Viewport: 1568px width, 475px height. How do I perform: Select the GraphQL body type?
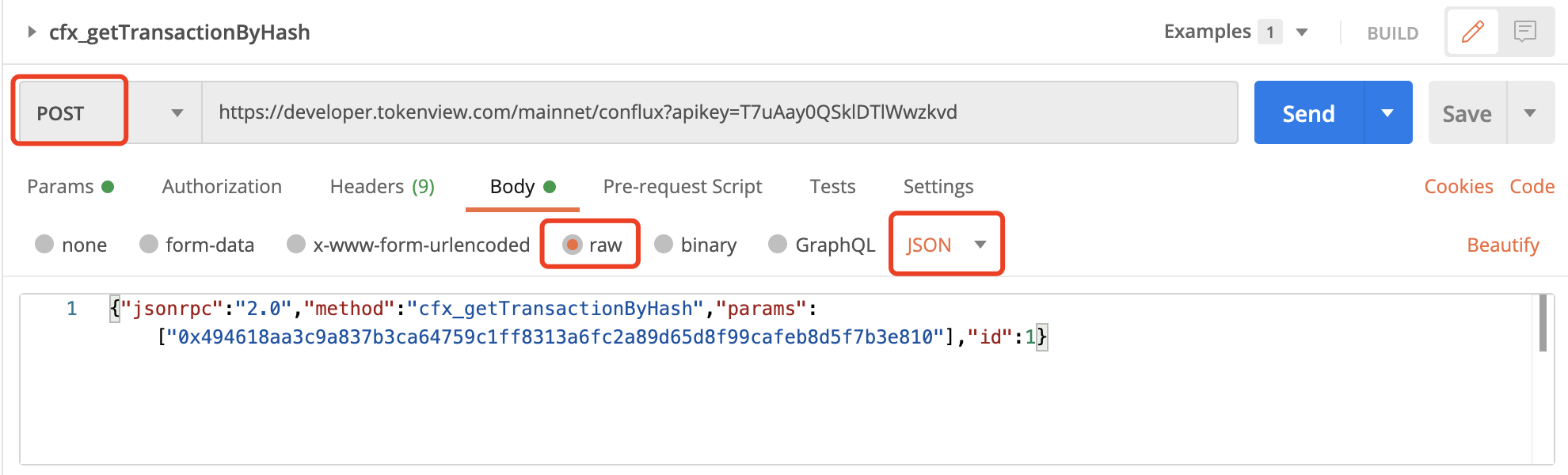point(821,245)
